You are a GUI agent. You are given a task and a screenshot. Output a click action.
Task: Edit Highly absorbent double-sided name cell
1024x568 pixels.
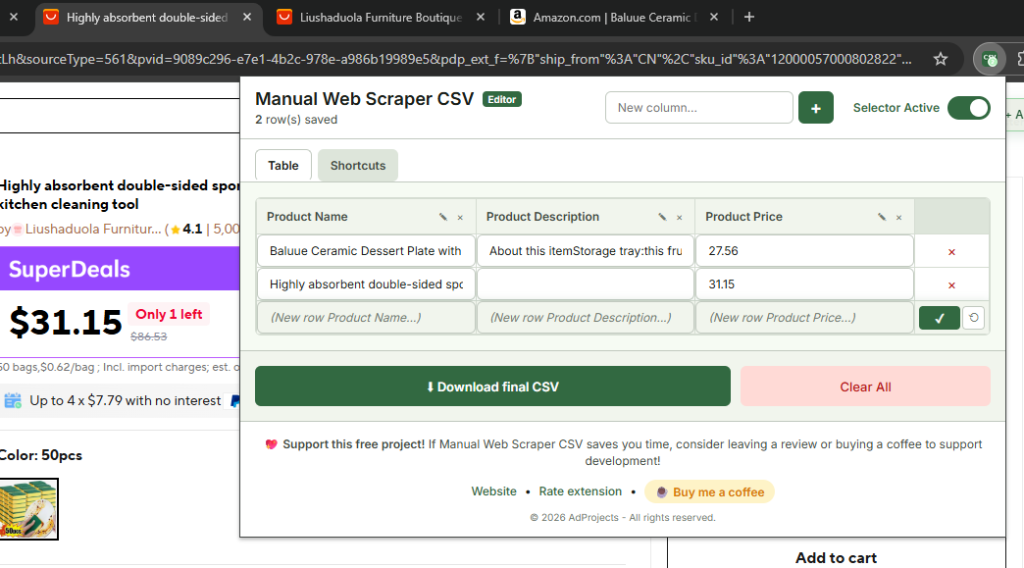pyautogui.click(x=366, y=284)
